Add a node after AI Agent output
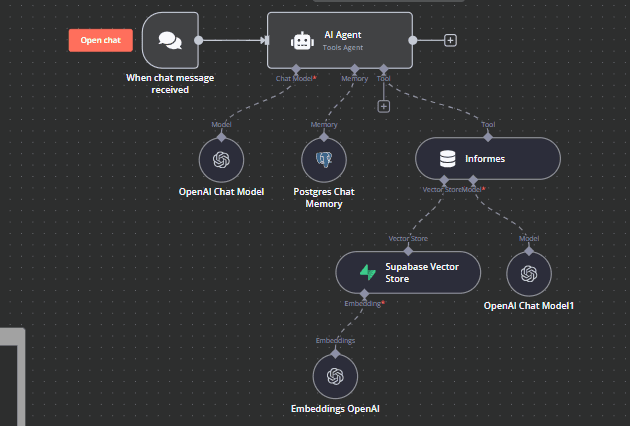Image resolution: width=630 pixels, height=426 pixels. pyautogui.click(x=450, y=40)
